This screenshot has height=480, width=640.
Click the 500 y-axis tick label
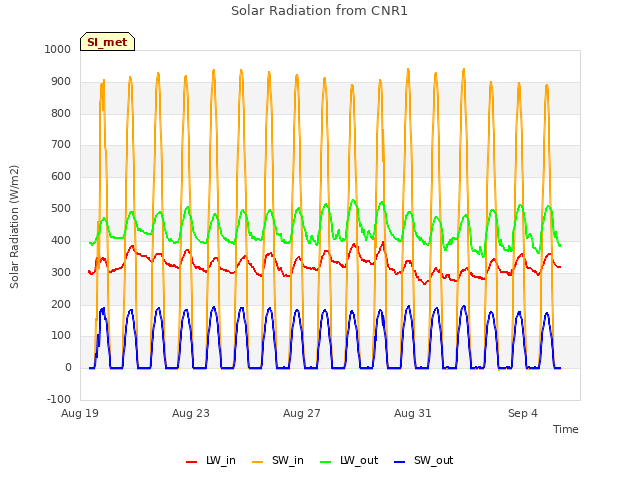click(x=61, y=208)
